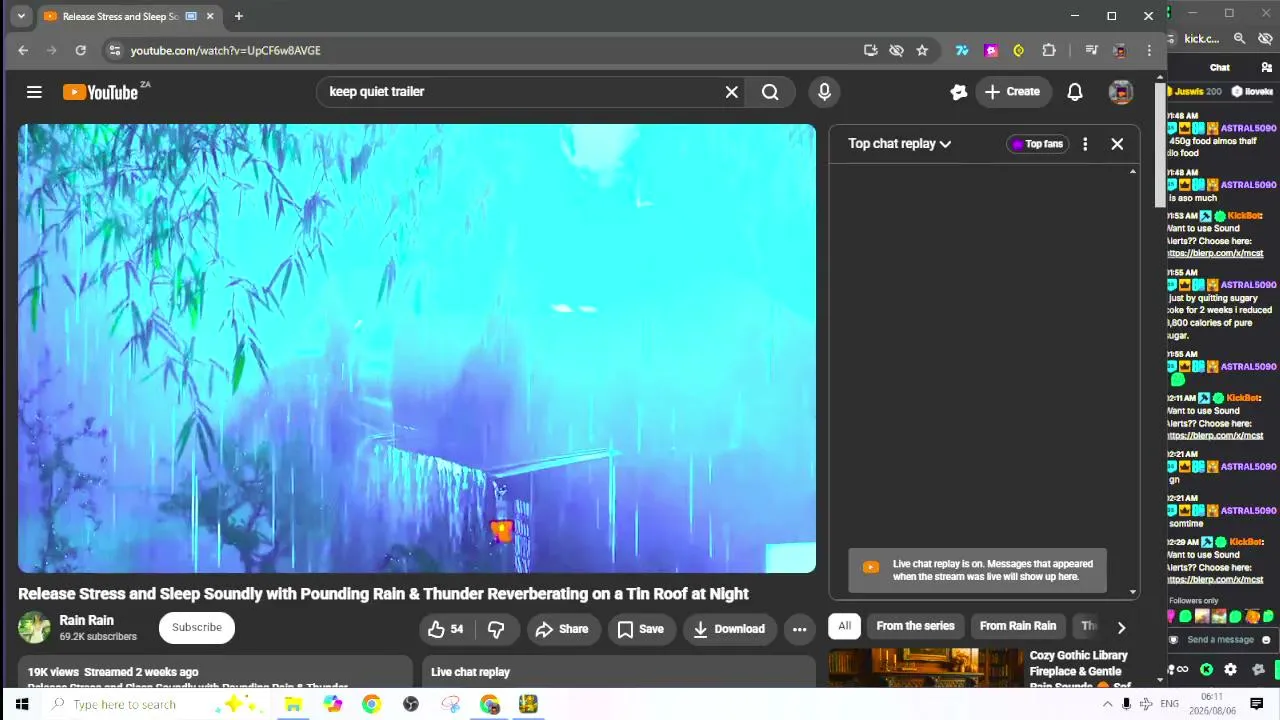
Task: Go back in the Chrome browser
Action: tap(23, 50)
